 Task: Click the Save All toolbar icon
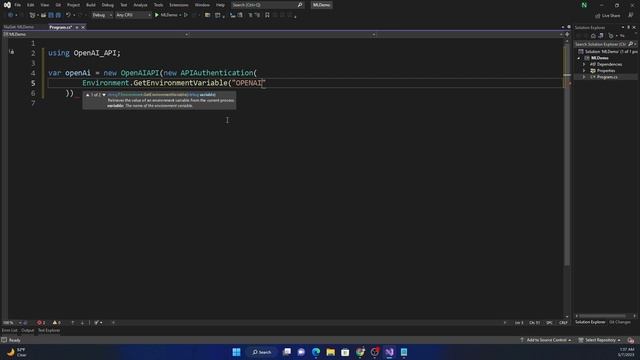pos(58,15)
